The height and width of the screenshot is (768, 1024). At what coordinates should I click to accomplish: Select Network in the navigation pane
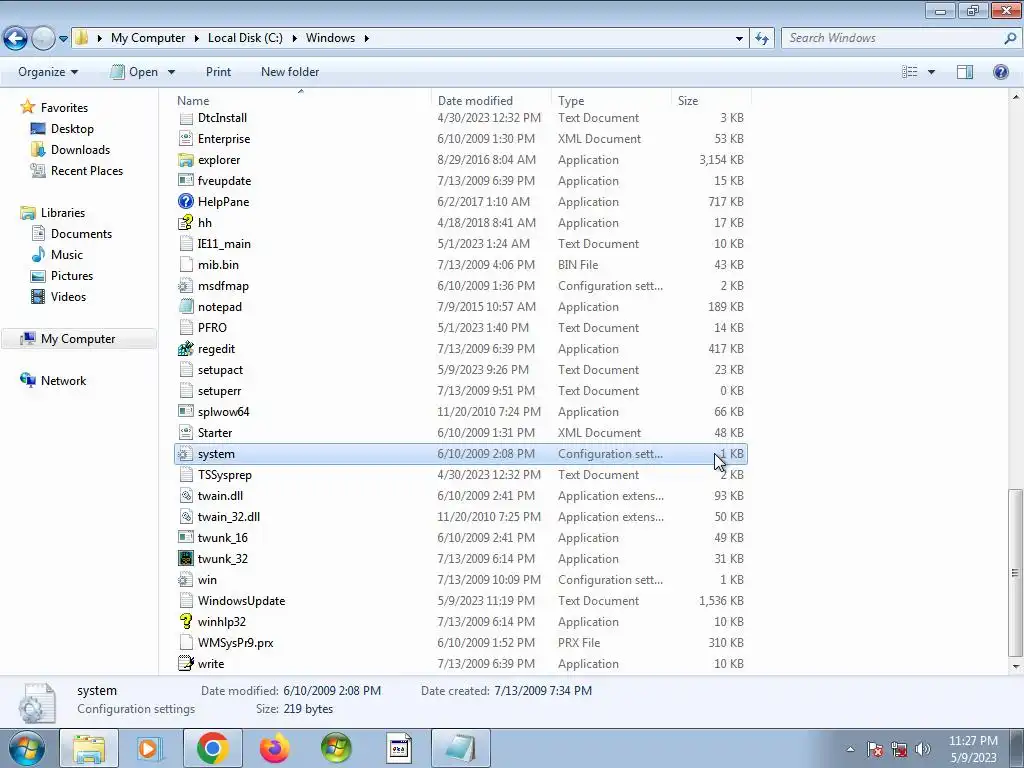point(63,381)
